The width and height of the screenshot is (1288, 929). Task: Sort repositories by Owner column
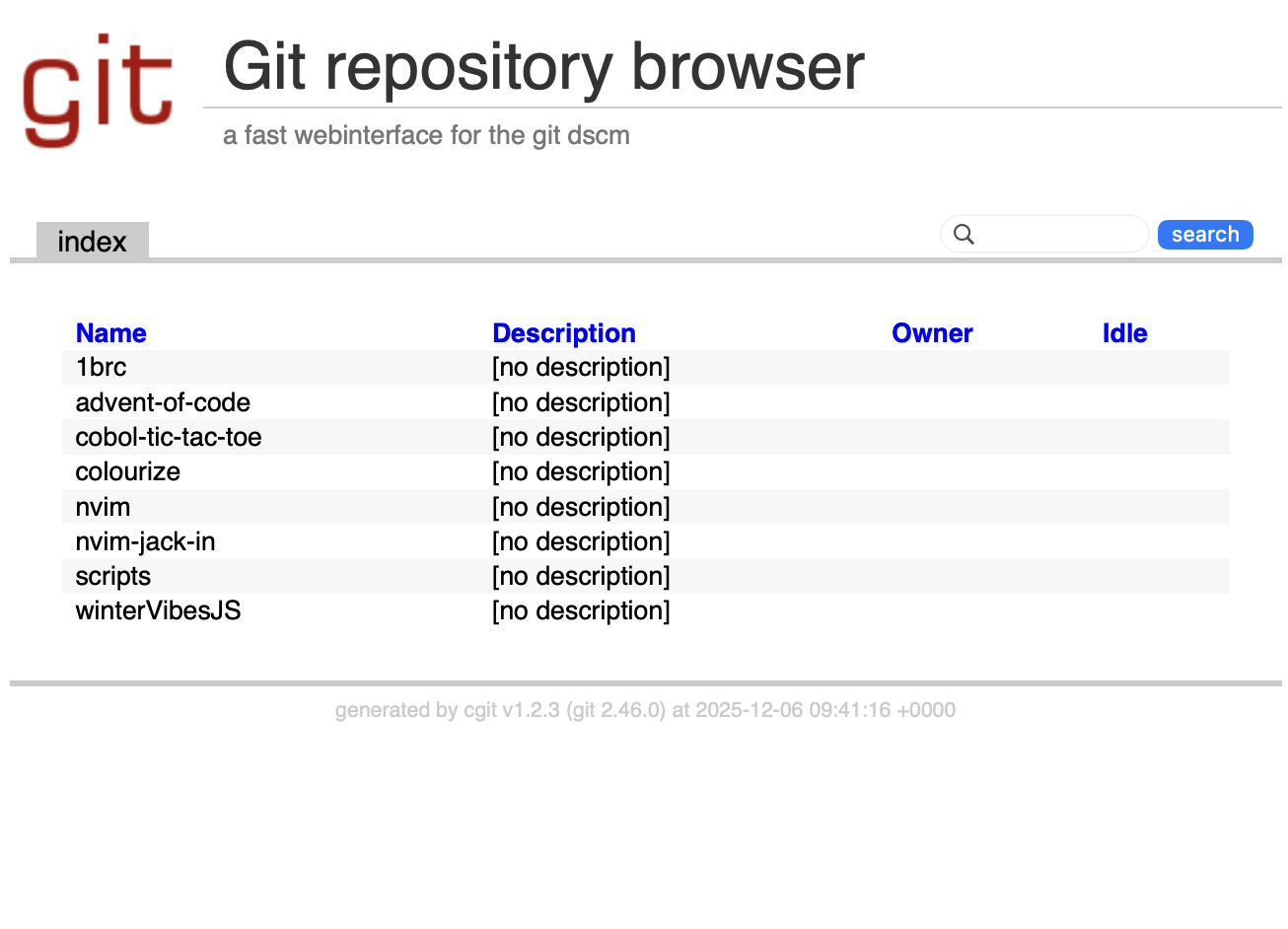tap(932, 333)
